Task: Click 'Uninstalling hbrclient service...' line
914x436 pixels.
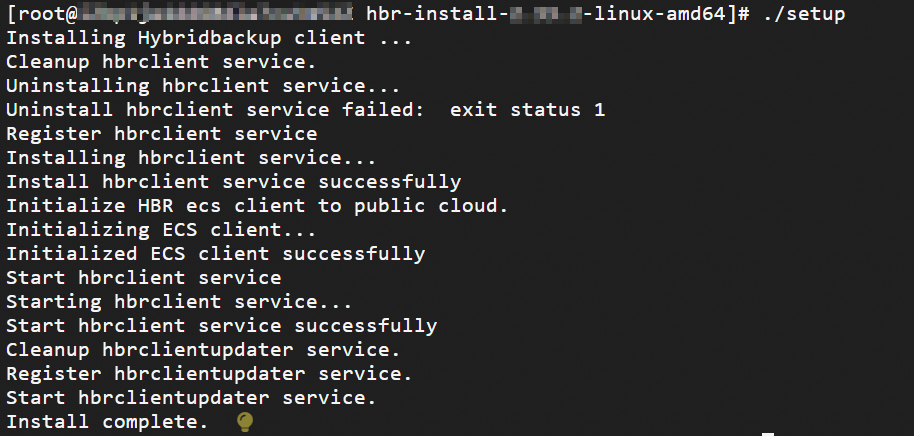Action: point(203,86)
